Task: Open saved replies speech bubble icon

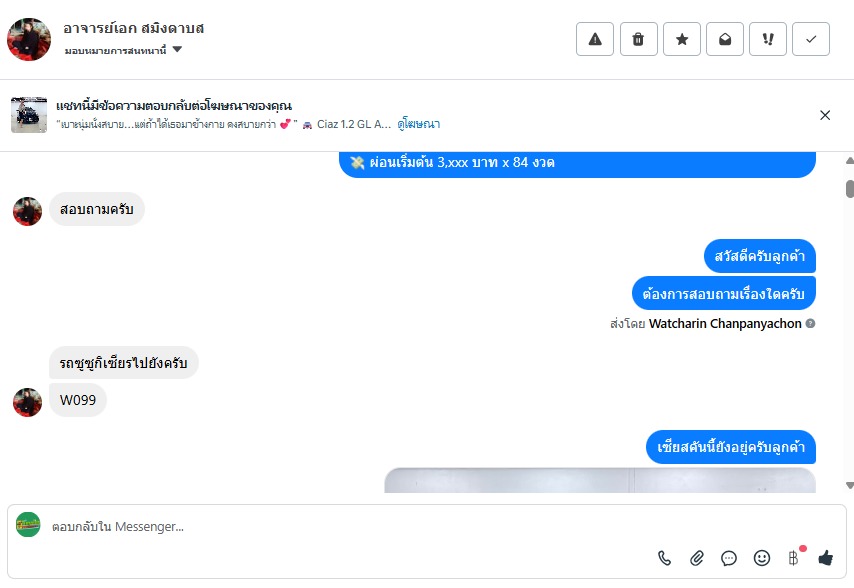Action: [x=729, y=558]
